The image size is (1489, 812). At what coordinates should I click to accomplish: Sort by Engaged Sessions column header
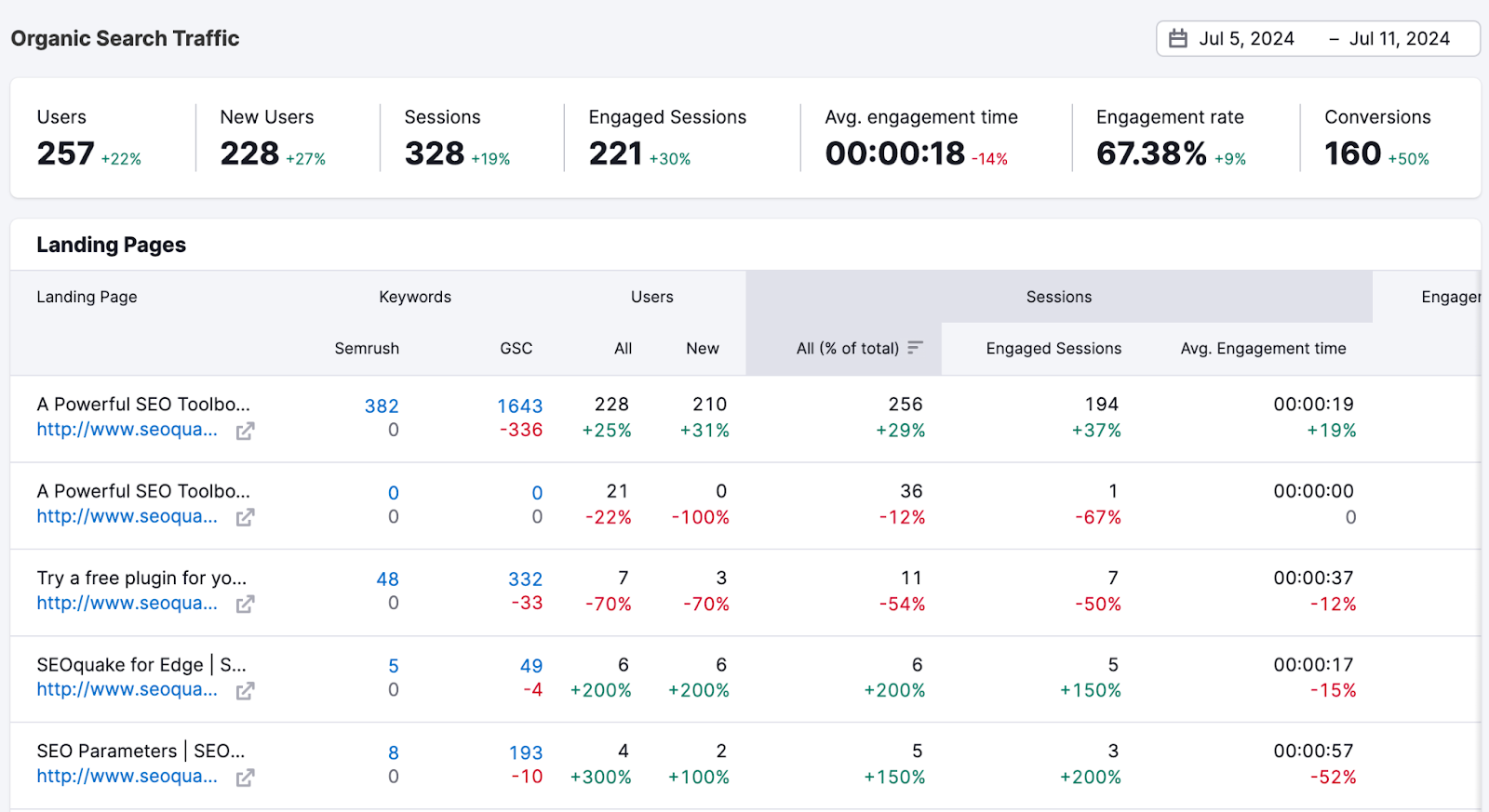[x=1053, y=349]
